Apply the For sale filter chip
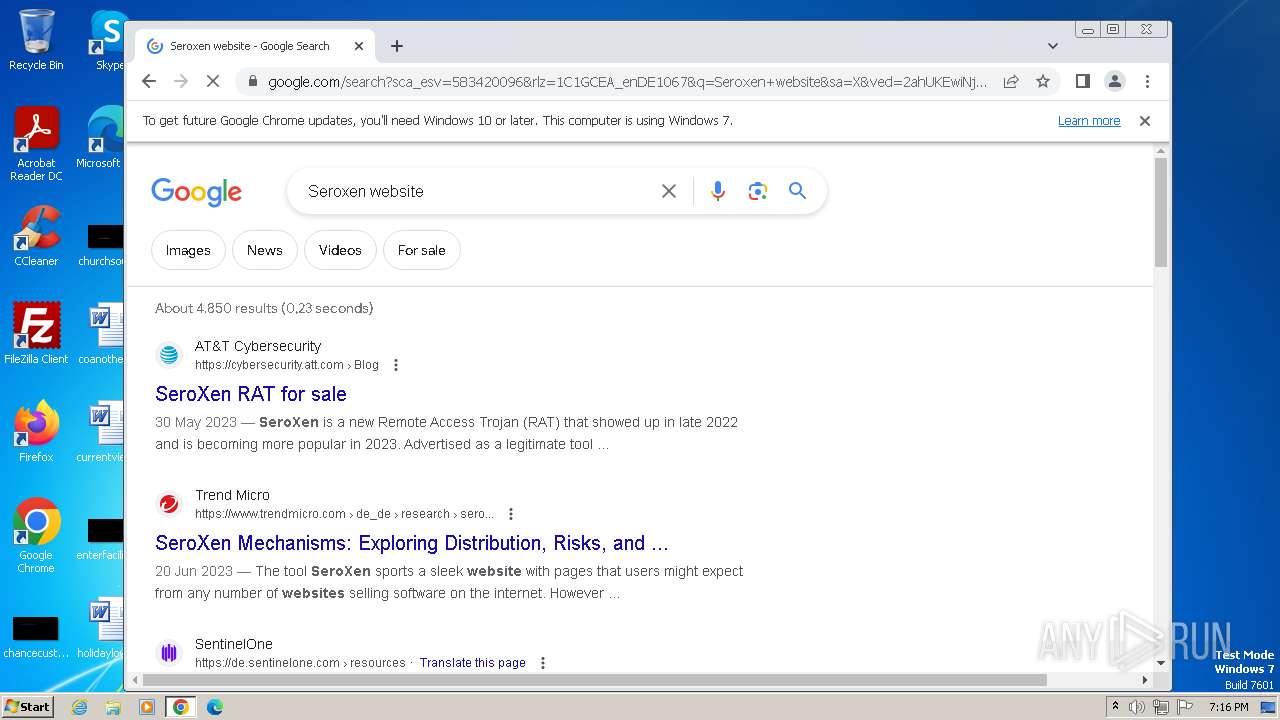This screenshot has height=720, width=1280. (x=422, y=250)
